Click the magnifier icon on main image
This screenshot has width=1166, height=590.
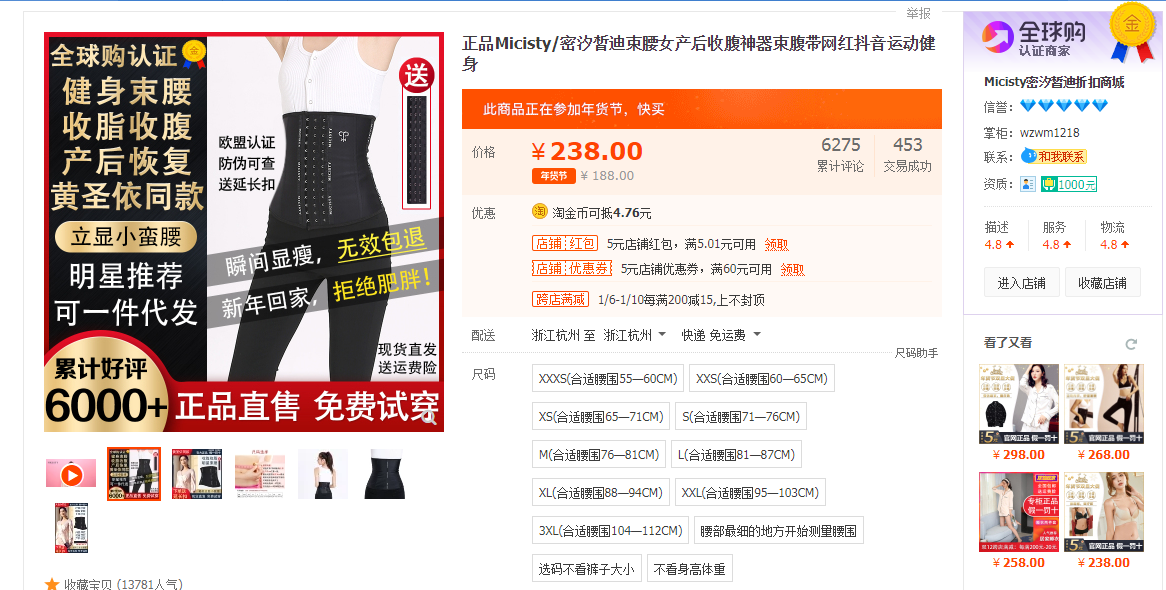[428, 417]
